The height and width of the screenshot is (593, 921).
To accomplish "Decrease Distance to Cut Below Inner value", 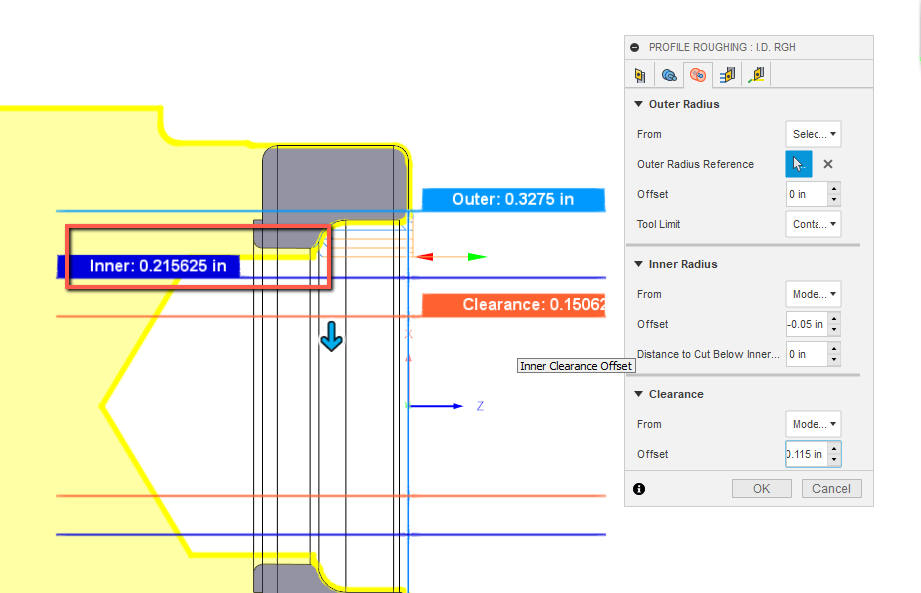I will coord(834,360).
